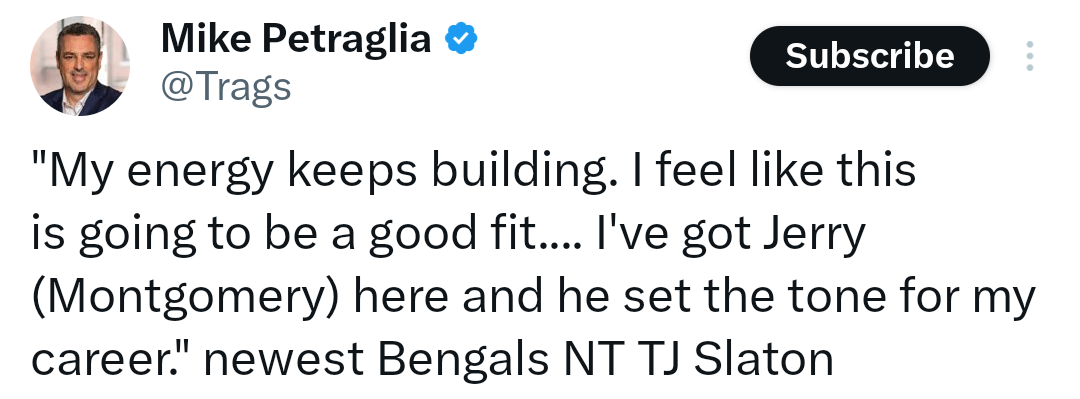Click the display name Mike Petraglia
The image size is (1080, 399).
tap(296, 39)
